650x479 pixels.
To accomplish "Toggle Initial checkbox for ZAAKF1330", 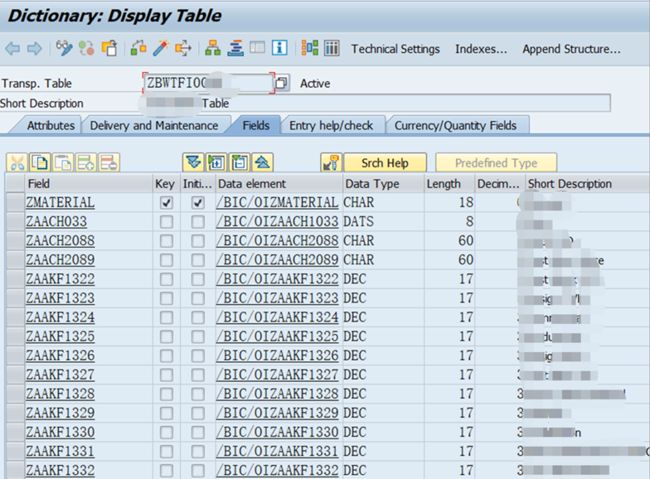I will pyautogui.click(x=198, y=433).
